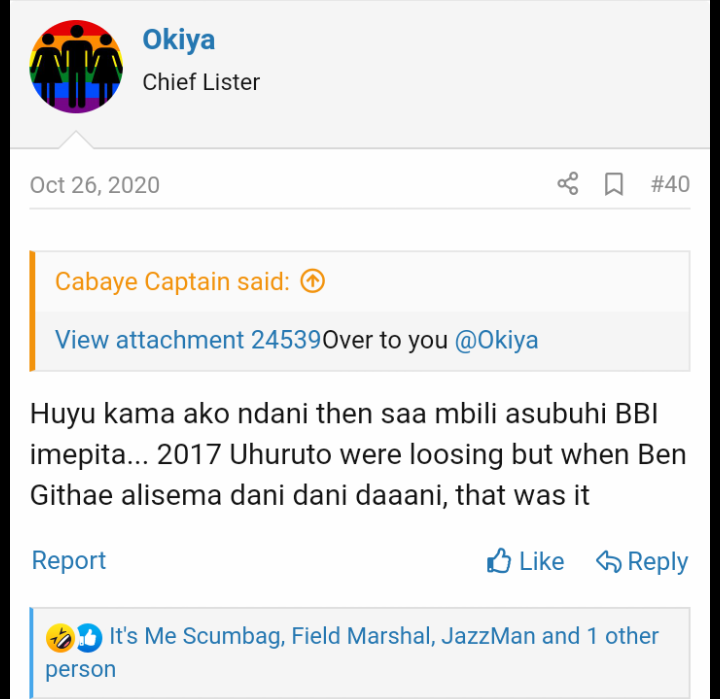The width and height of the screenshot is (720, 699).
Task: Click the blue thumbs-up reaction icon
Action: coord(88,637)
